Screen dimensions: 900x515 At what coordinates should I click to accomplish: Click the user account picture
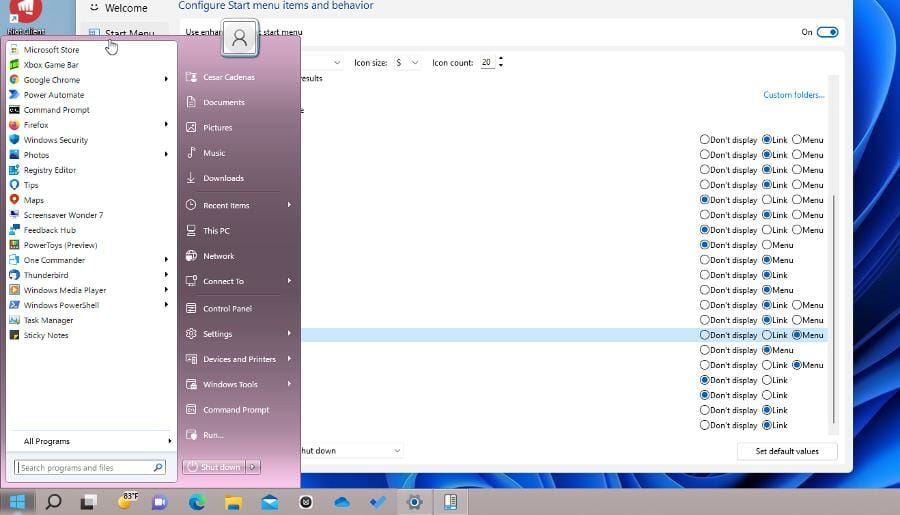click(x=239, y=38)
